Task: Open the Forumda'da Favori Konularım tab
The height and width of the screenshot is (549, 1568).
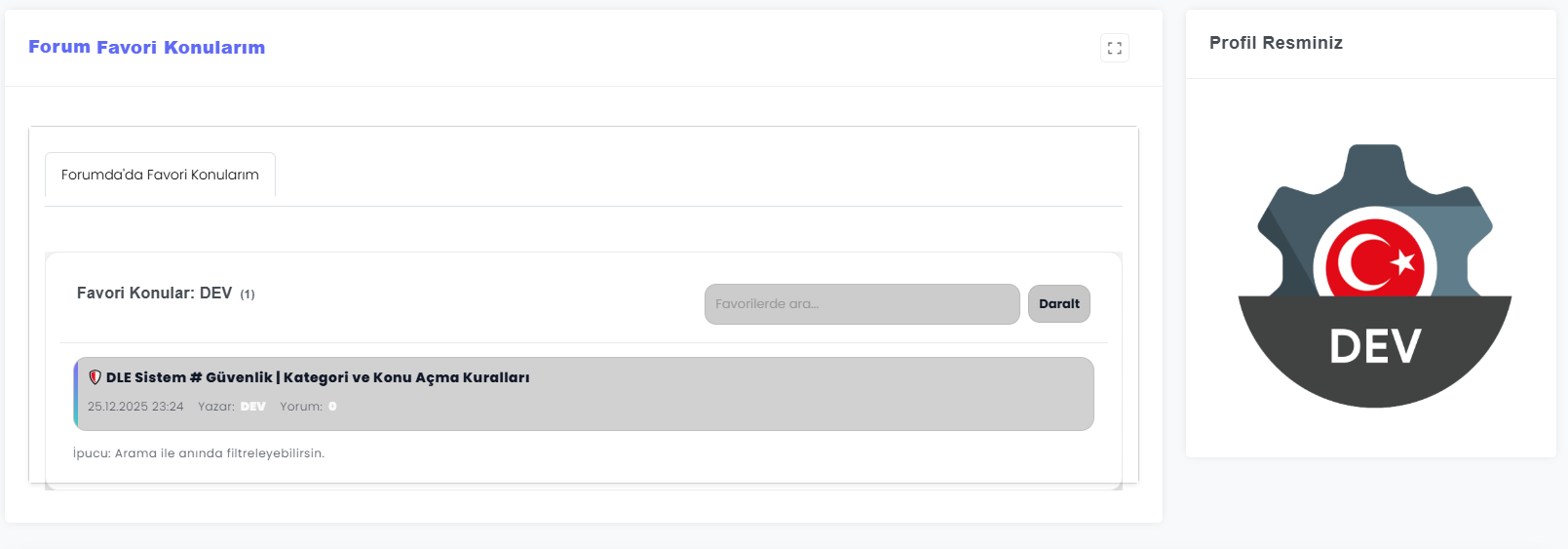Action: pyautogui.click(x=160, y=175)
